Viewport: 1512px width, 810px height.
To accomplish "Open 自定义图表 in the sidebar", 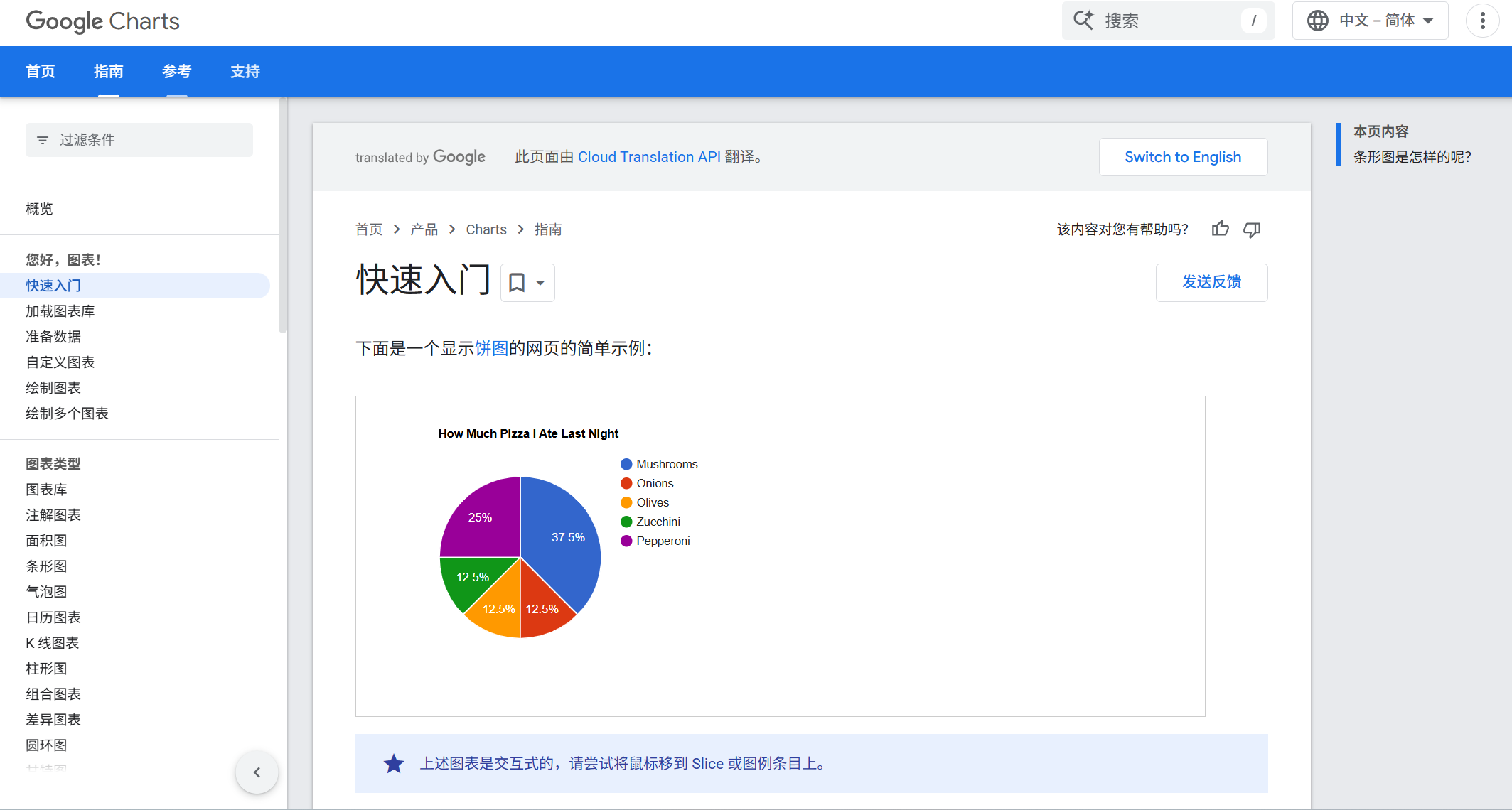I will coord(60,362).
